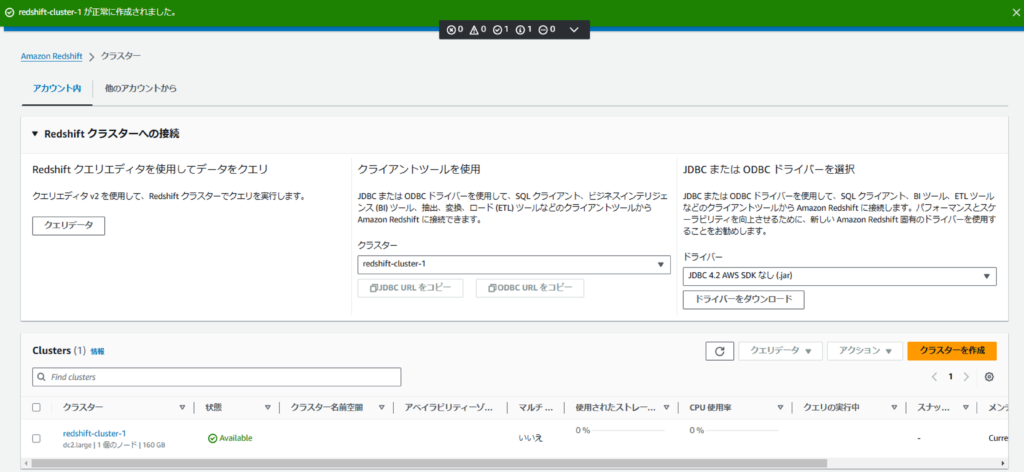Click the クラスターを作成 button
Screen dimensions: 1024x472
[952, 351]
